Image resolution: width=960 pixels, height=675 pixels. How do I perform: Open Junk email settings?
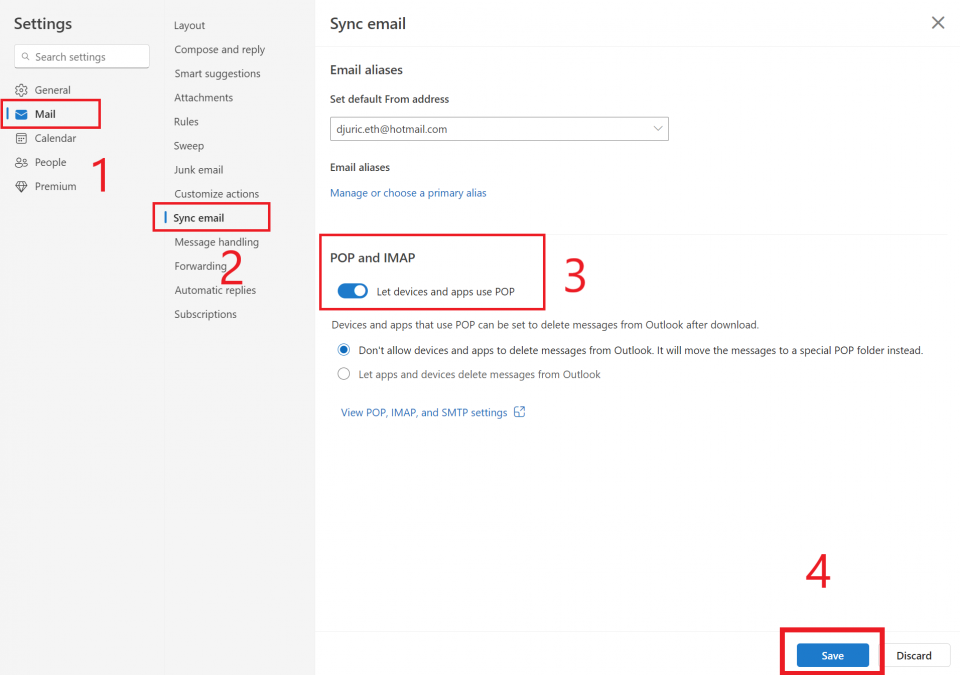tap(198, 169)
